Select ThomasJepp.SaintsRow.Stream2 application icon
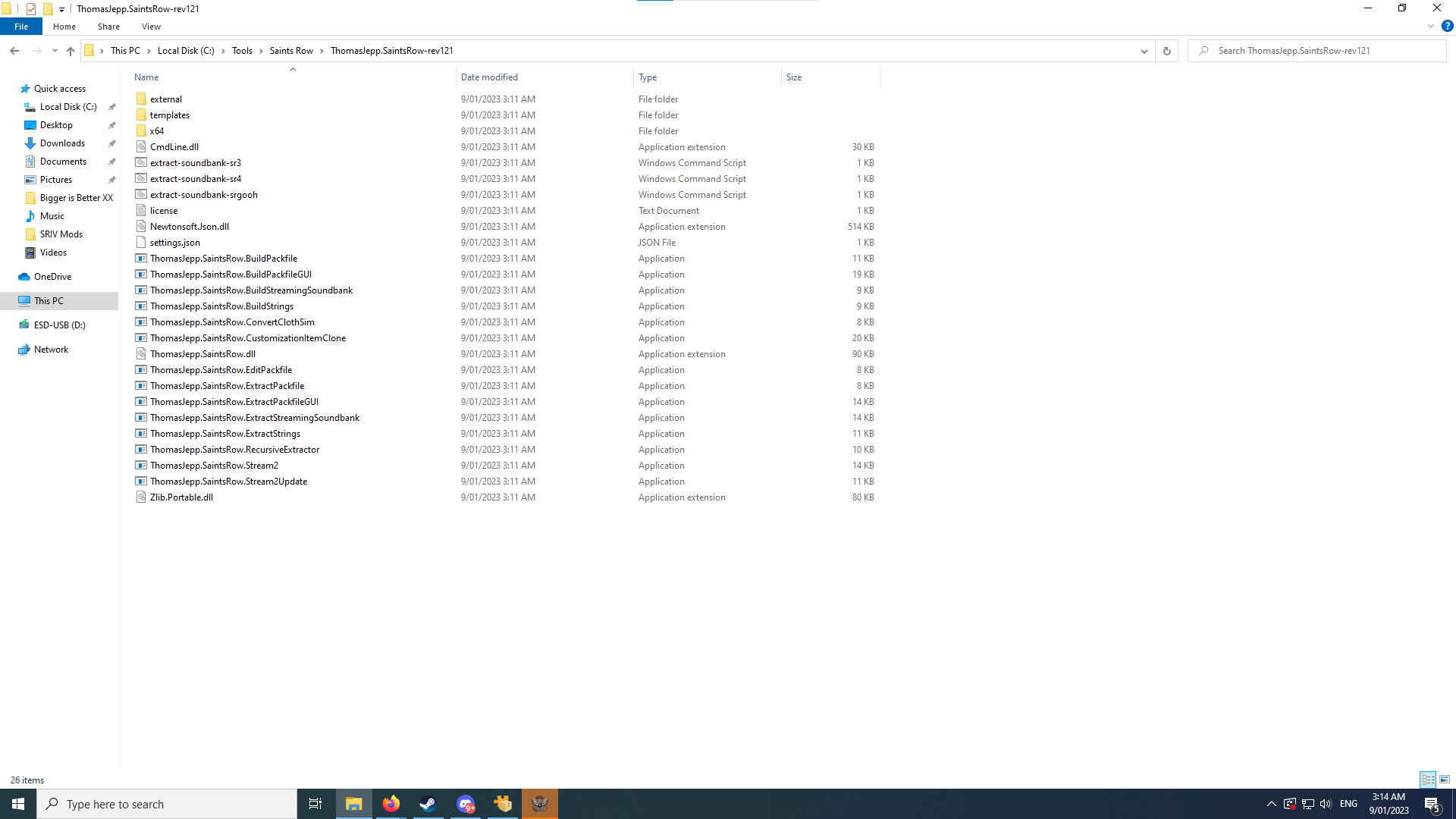1456x819 pixels. tap(141, 465)
